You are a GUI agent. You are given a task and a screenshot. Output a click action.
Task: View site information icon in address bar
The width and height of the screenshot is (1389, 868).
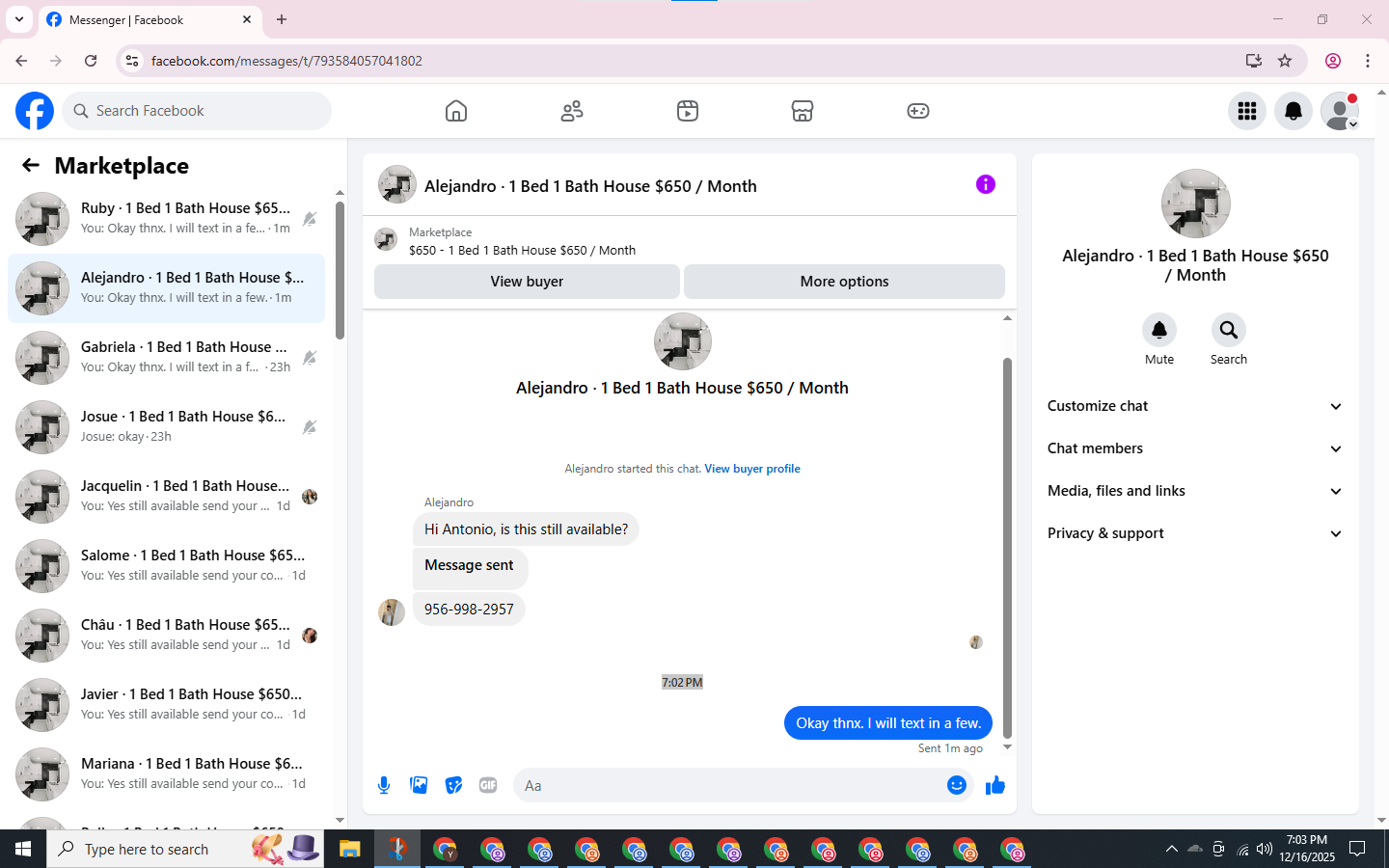pos(132,61)
